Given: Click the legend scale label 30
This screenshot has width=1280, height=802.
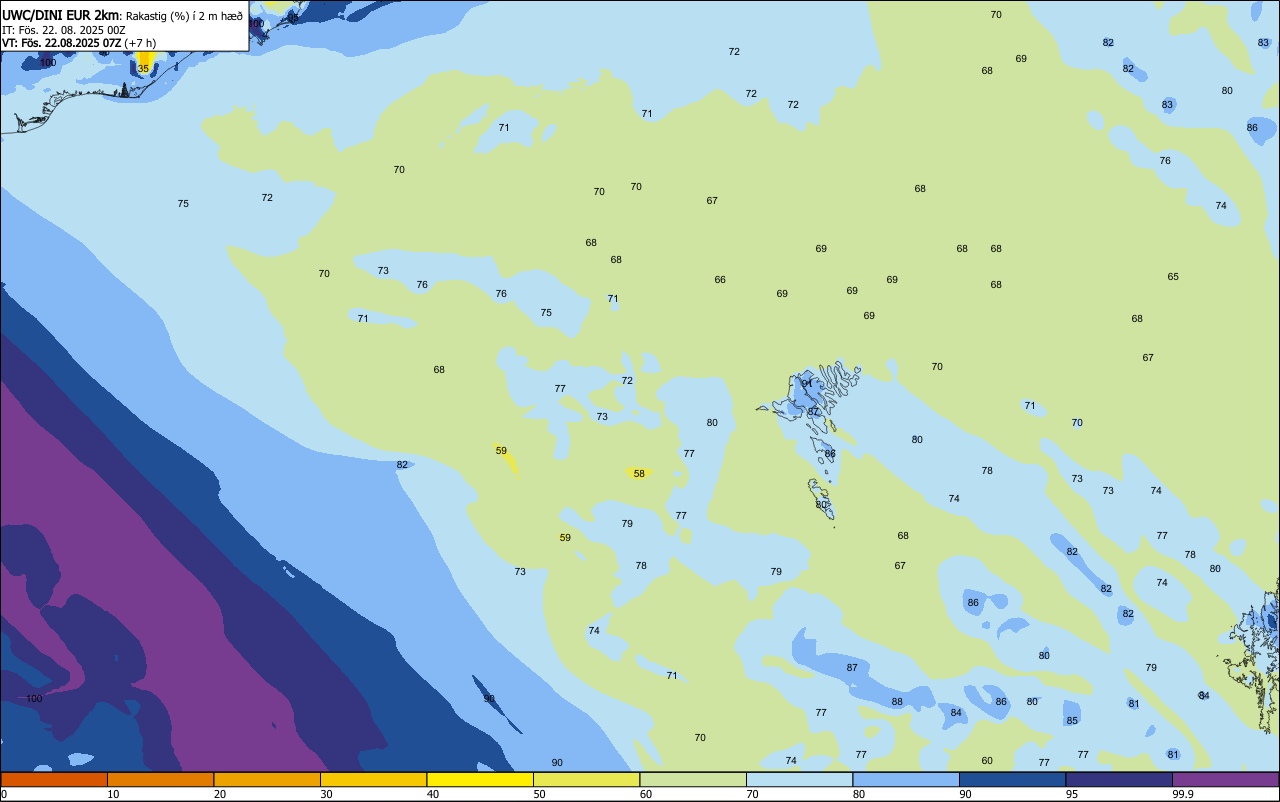Looking at the screenshot, I should (326, 794).
